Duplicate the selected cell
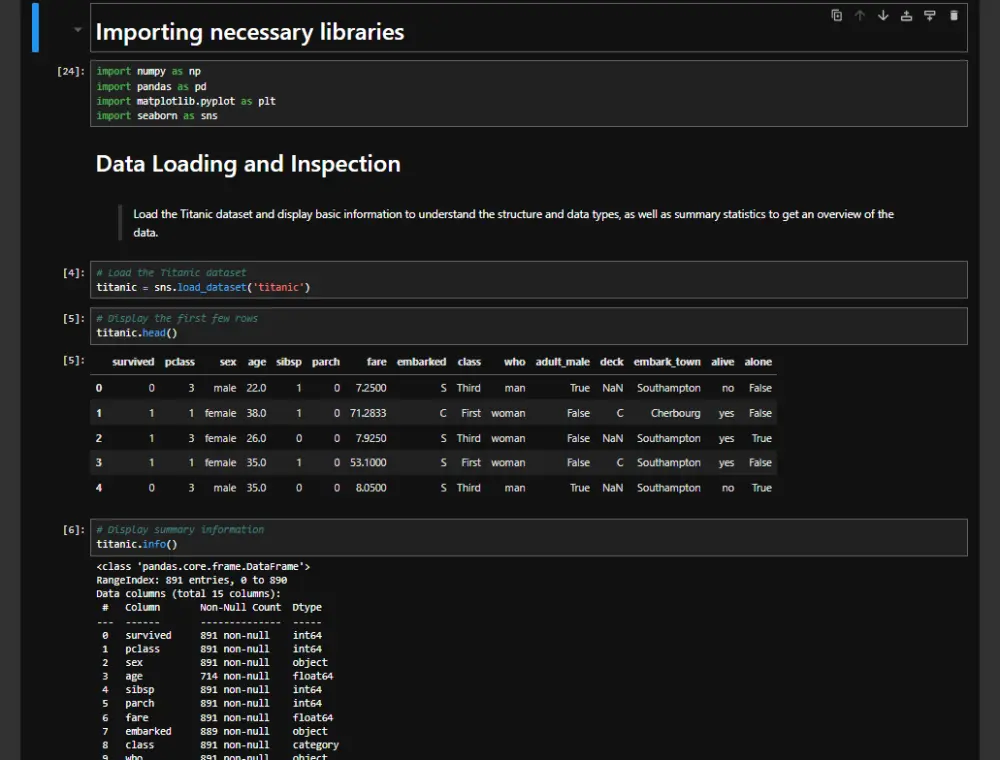This screenshot has width=1000, height=760. tap(836, 15)
